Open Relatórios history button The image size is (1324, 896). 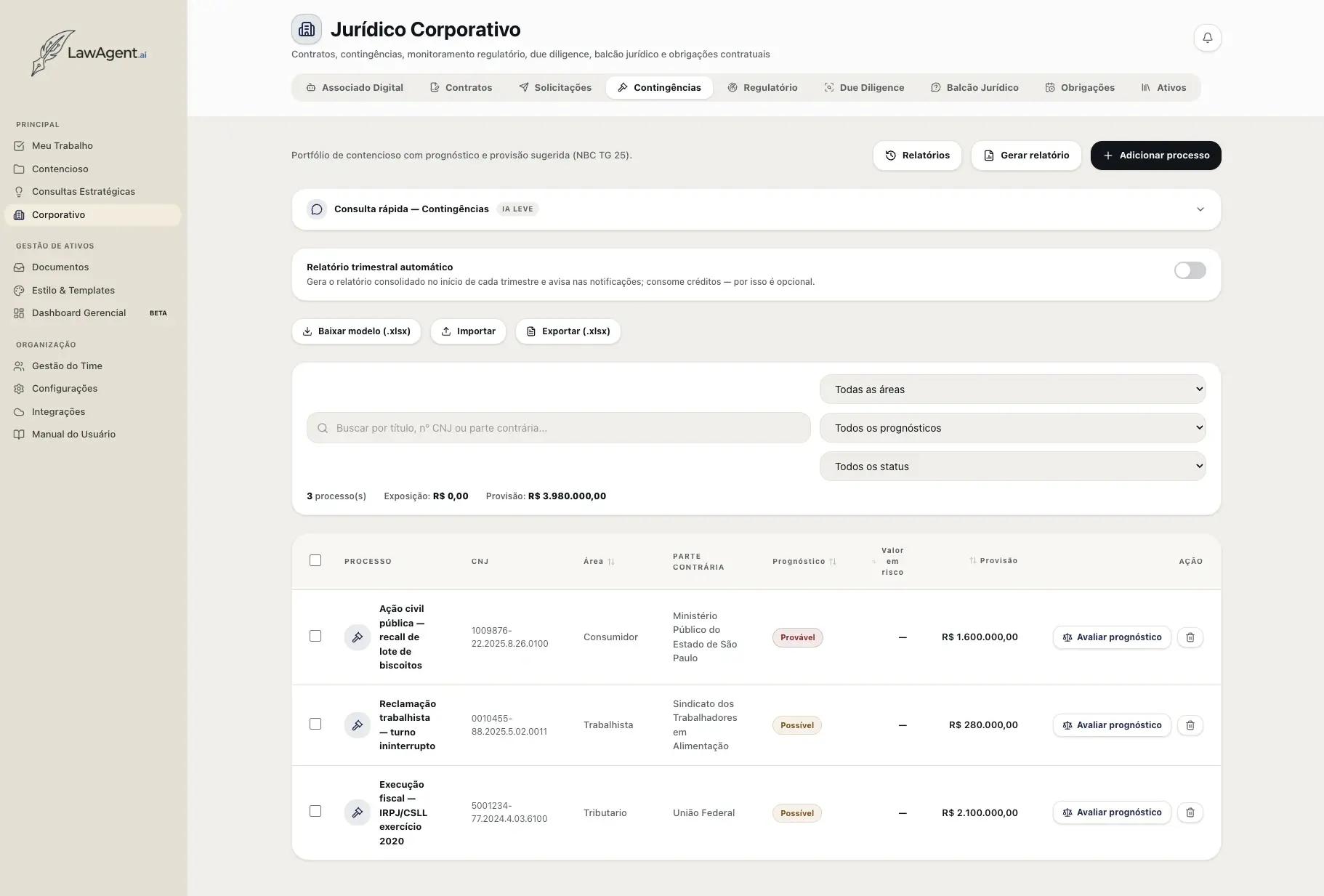coord(917,156)
